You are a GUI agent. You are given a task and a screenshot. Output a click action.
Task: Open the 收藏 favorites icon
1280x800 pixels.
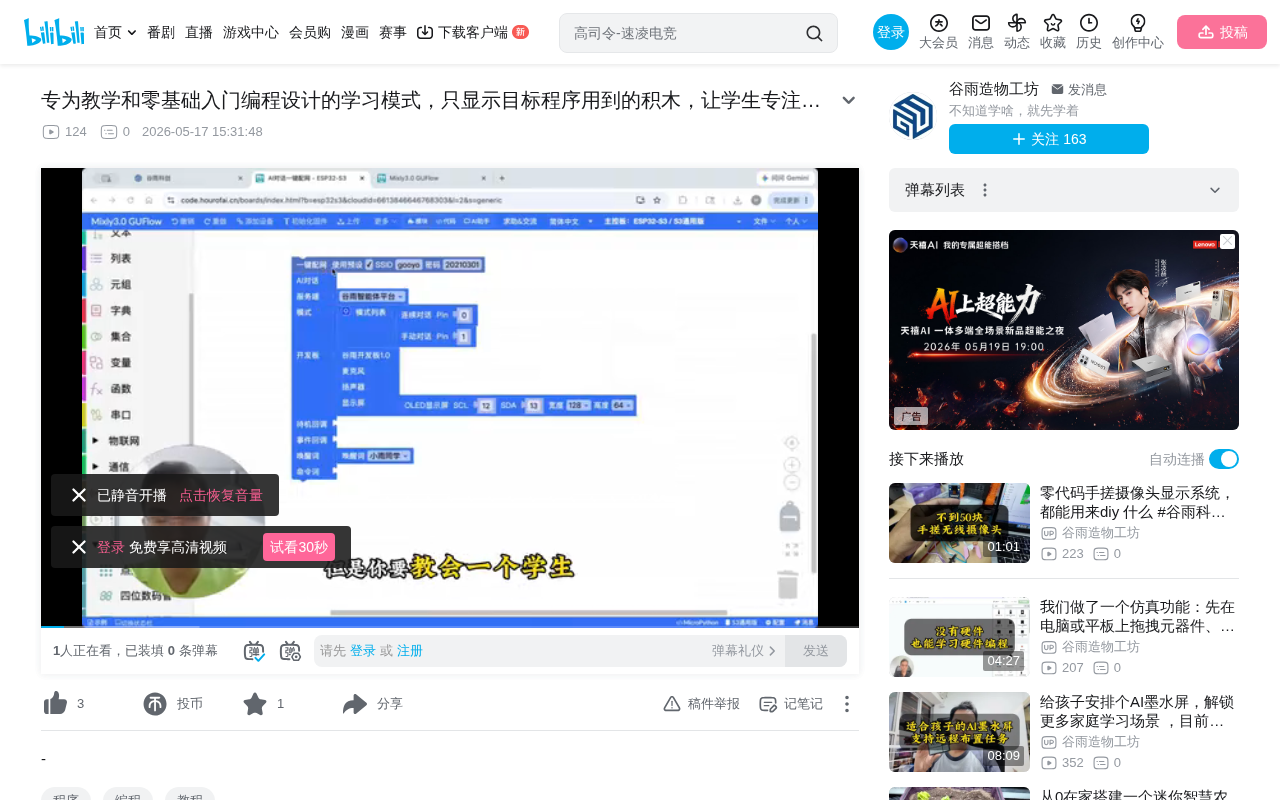[x=1053, y=32]
